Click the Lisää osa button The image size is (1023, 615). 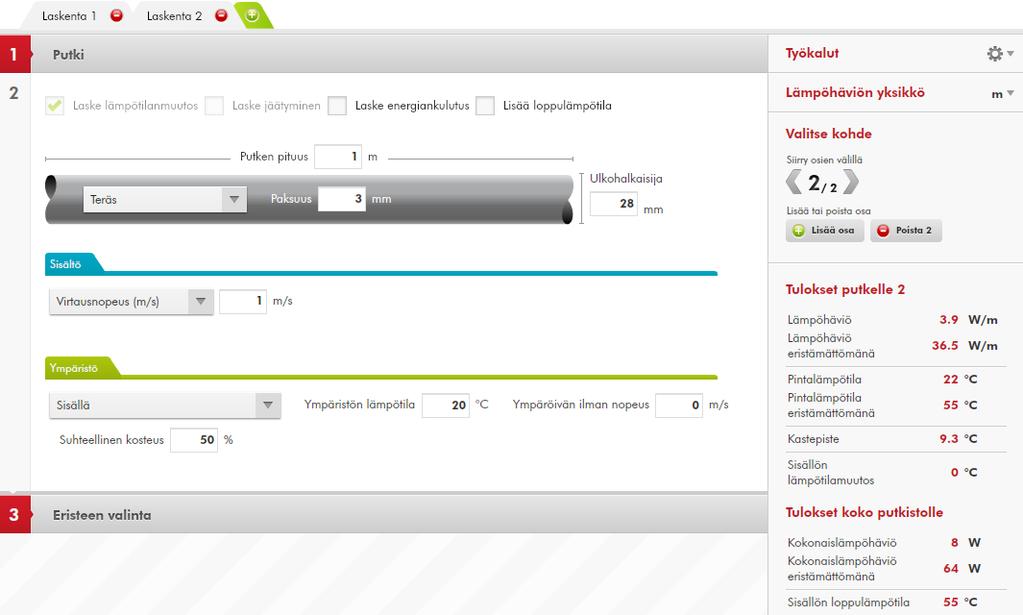tap(825, 230)
